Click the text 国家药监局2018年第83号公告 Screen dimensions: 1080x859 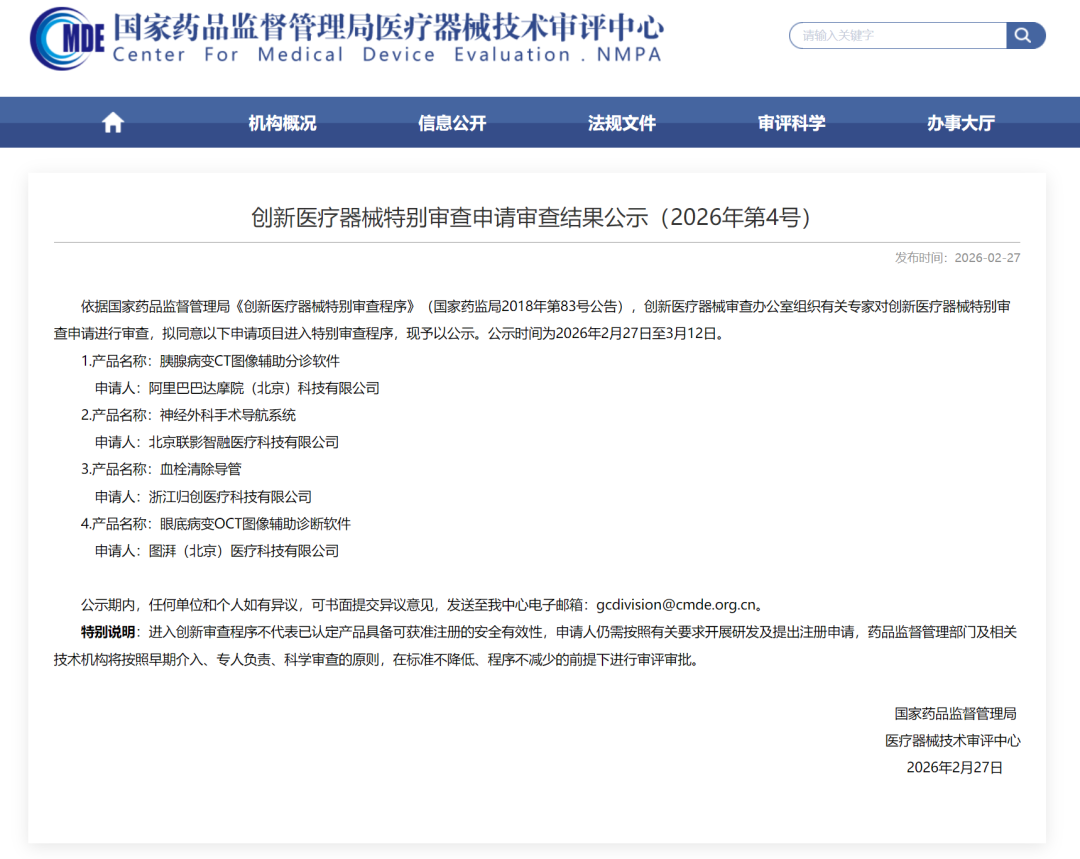tap(525, 307)
